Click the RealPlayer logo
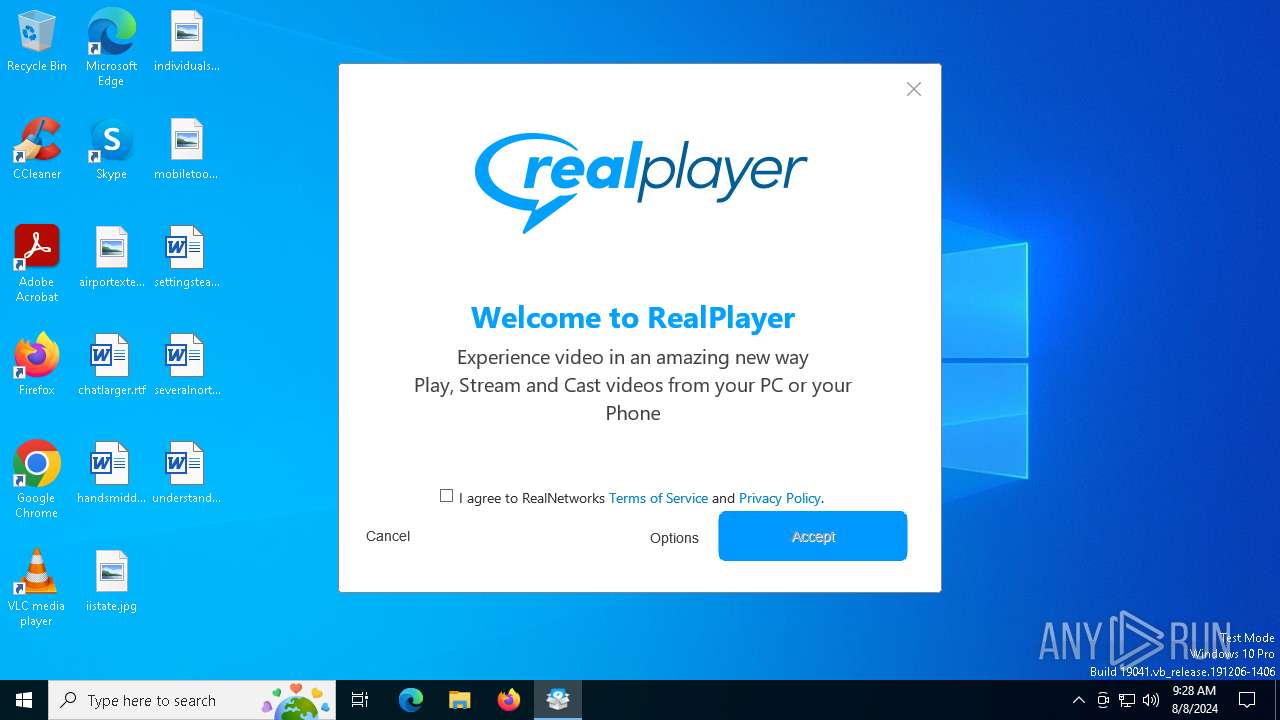The image size is (1280, 720). tap(640, 183)
